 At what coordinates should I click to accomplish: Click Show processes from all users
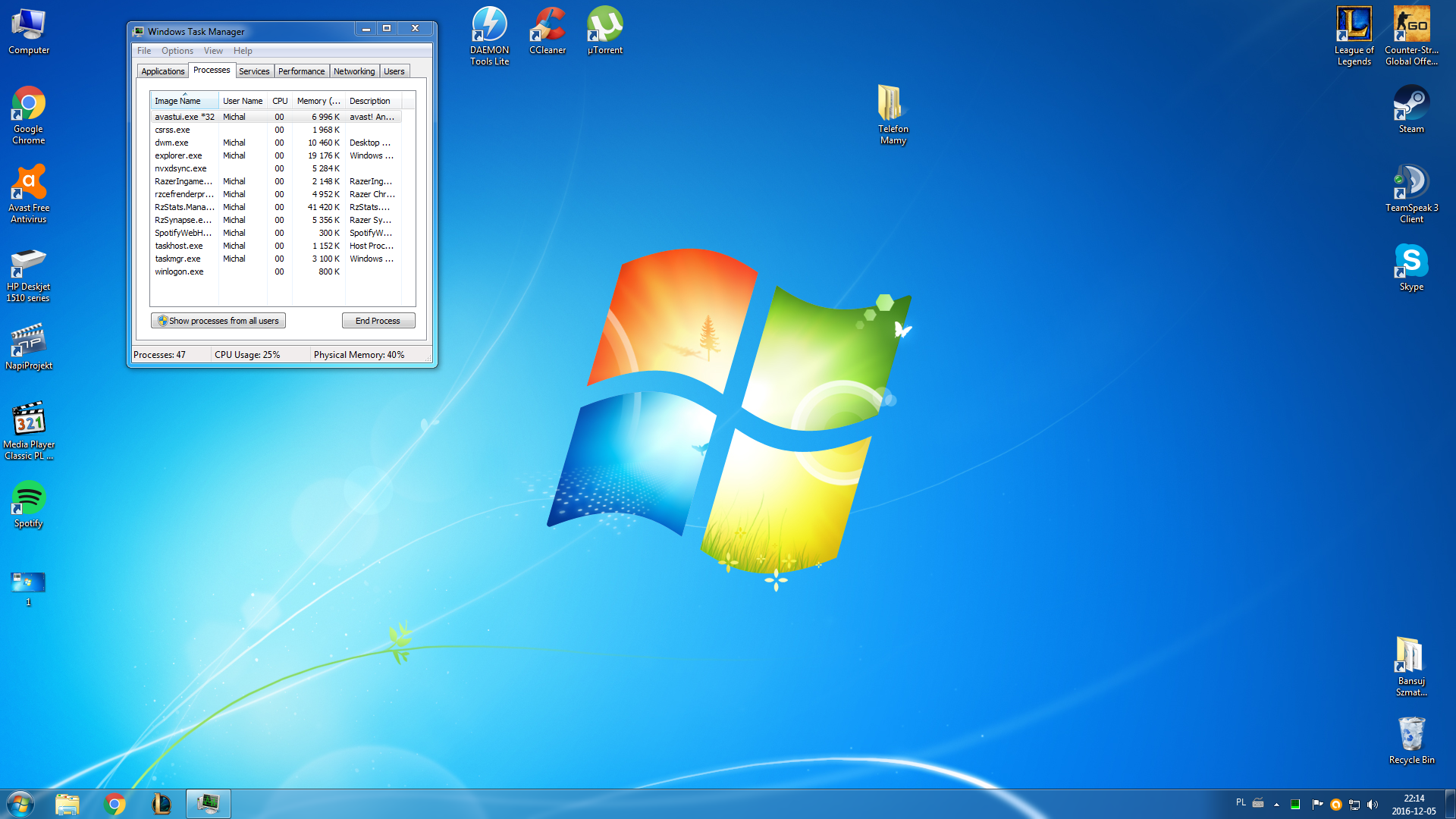tap(218, 321)
